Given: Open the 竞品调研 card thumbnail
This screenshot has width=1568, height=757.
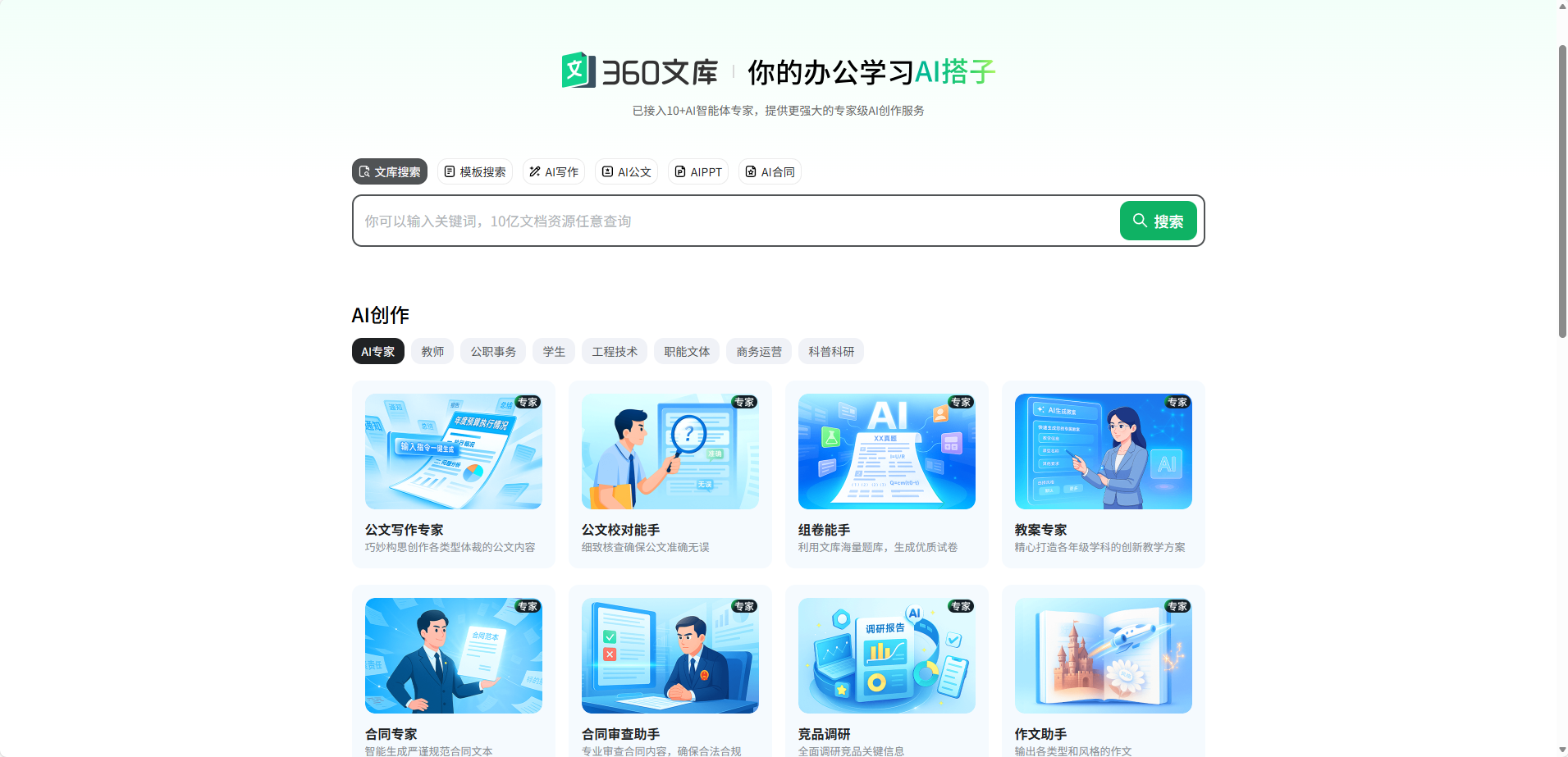Looking at the screenshot, I should point(887,655).
